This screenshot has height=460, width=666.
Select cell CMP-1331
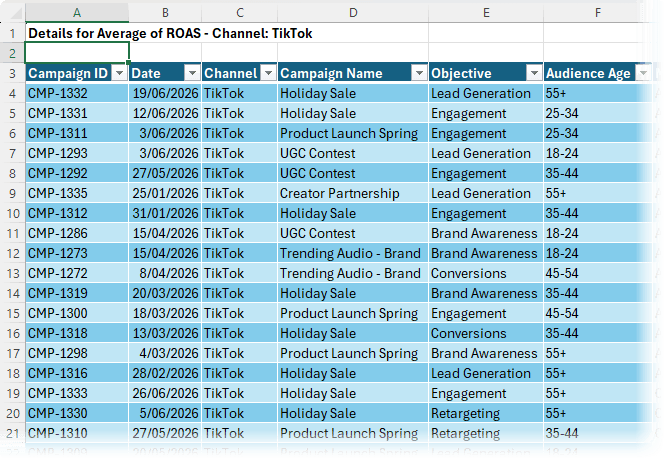pos(77,113)
